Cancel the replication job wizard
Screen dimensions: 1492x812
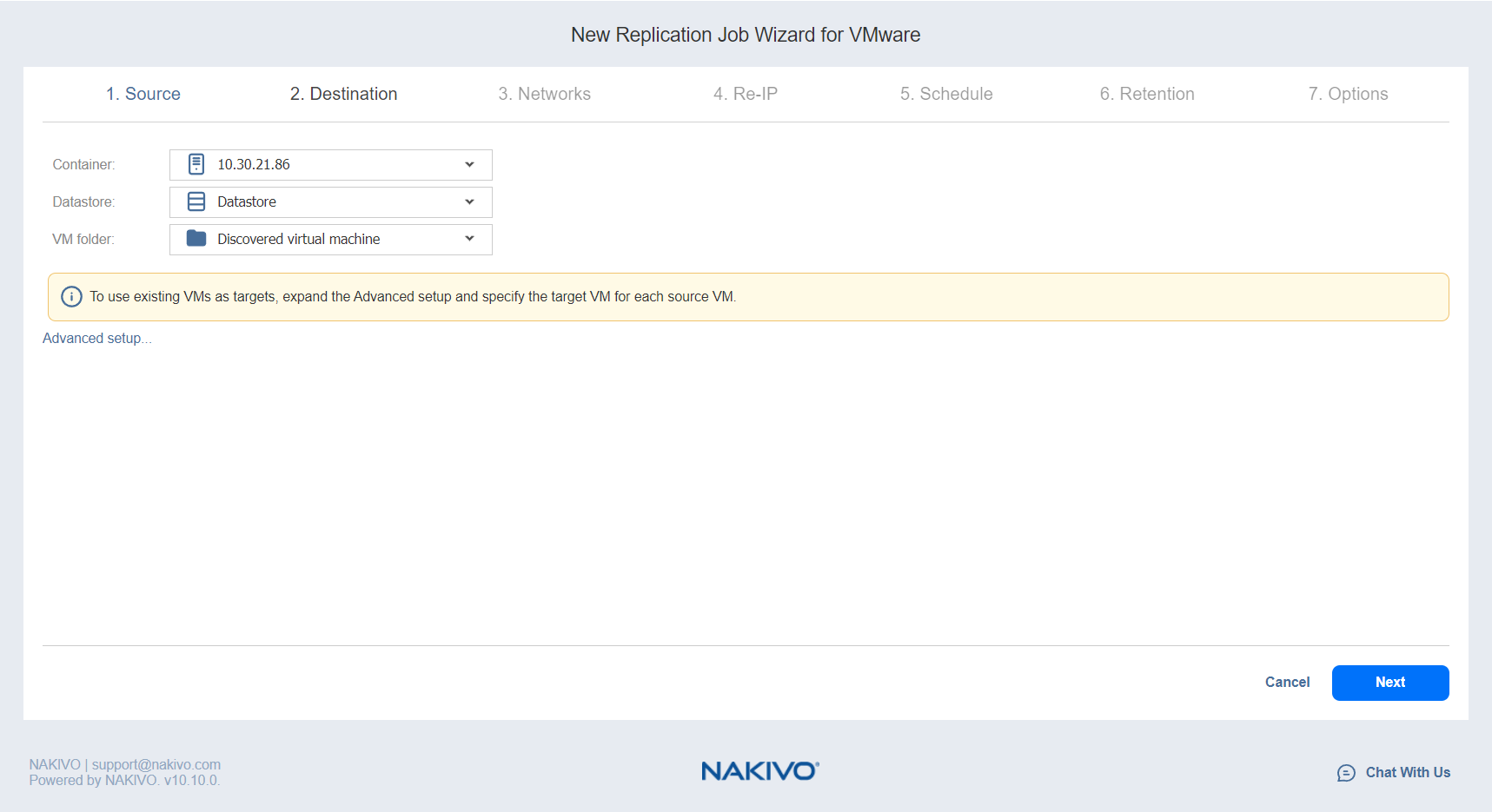[1287, 683]
